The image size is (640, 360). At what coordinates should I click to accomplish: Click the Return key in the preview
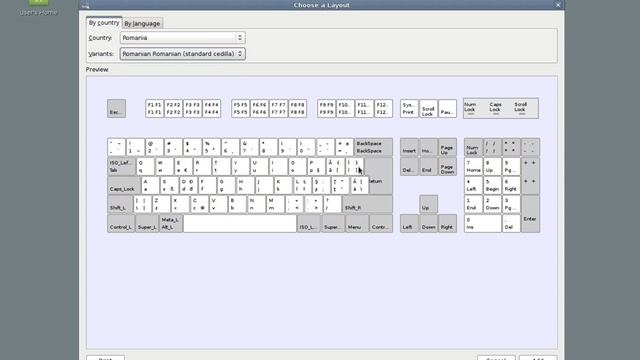pyautogui.click(x=380, y=176)
